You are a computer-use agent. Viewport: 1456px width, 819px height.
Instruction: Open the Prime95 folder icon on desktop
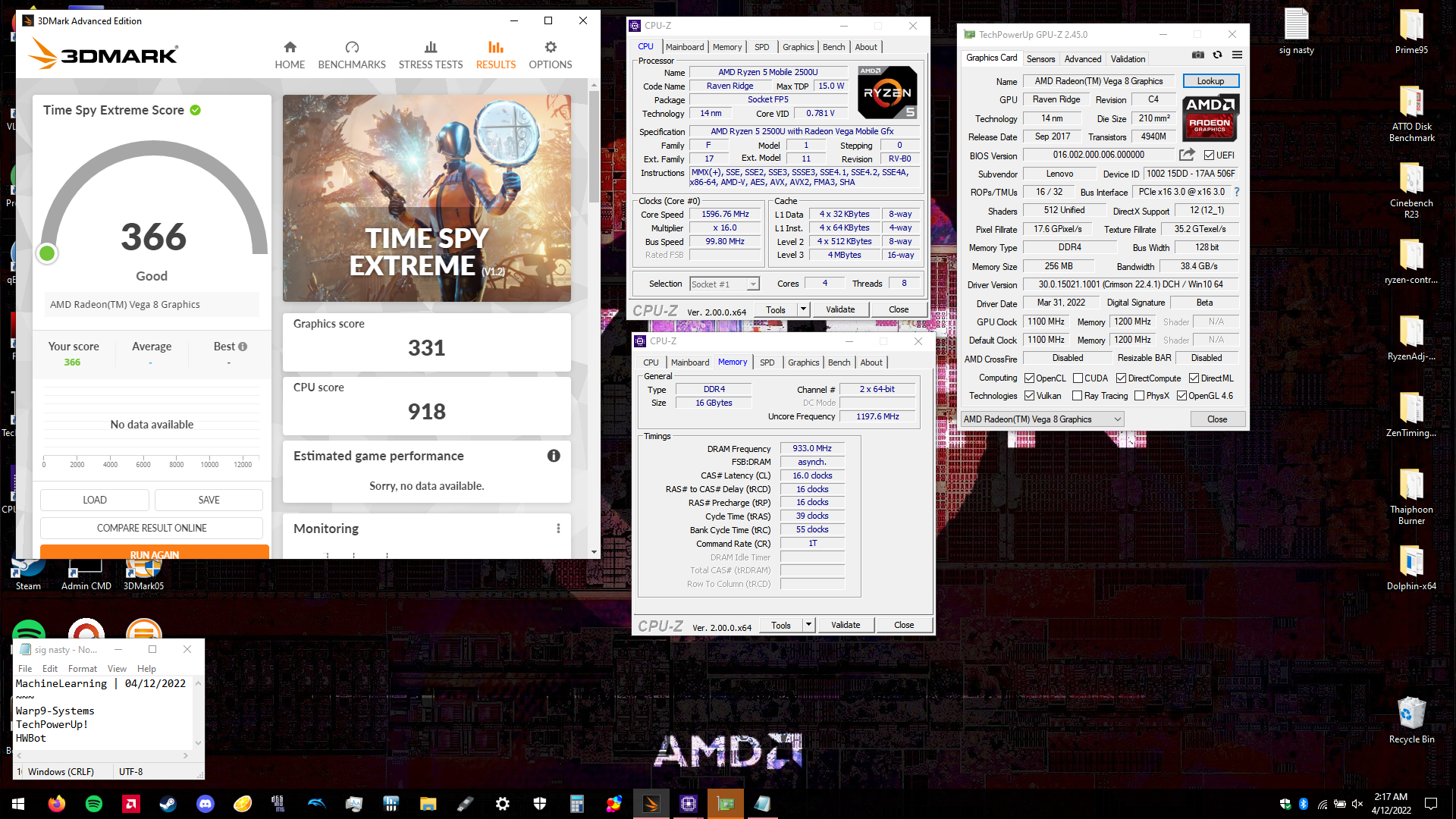[x=1411, y=30]
